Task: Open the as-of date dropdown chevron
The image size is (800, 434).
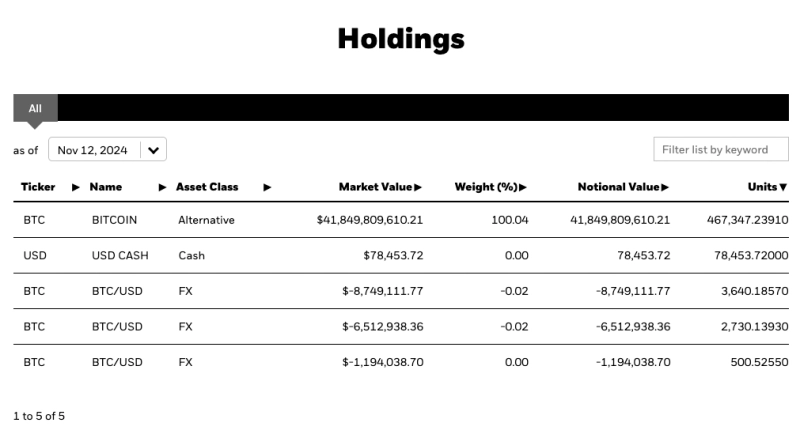Action: pos(153,150)
